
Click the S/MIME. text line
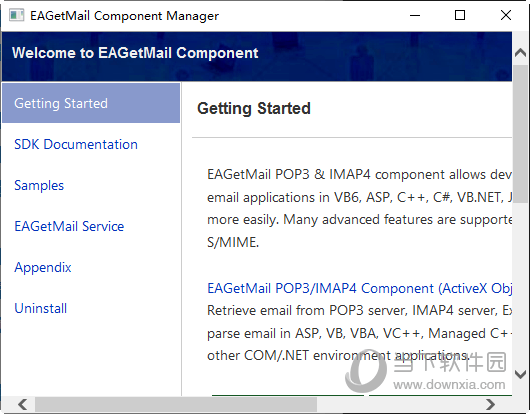pyautogui.click(x=233, y=242)
